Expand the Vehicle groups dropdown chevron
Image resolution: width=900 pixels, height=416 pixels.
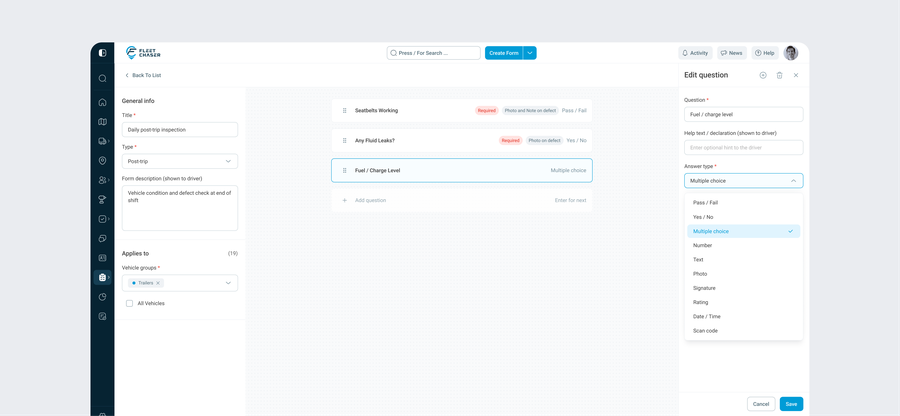tap(228, 283)
